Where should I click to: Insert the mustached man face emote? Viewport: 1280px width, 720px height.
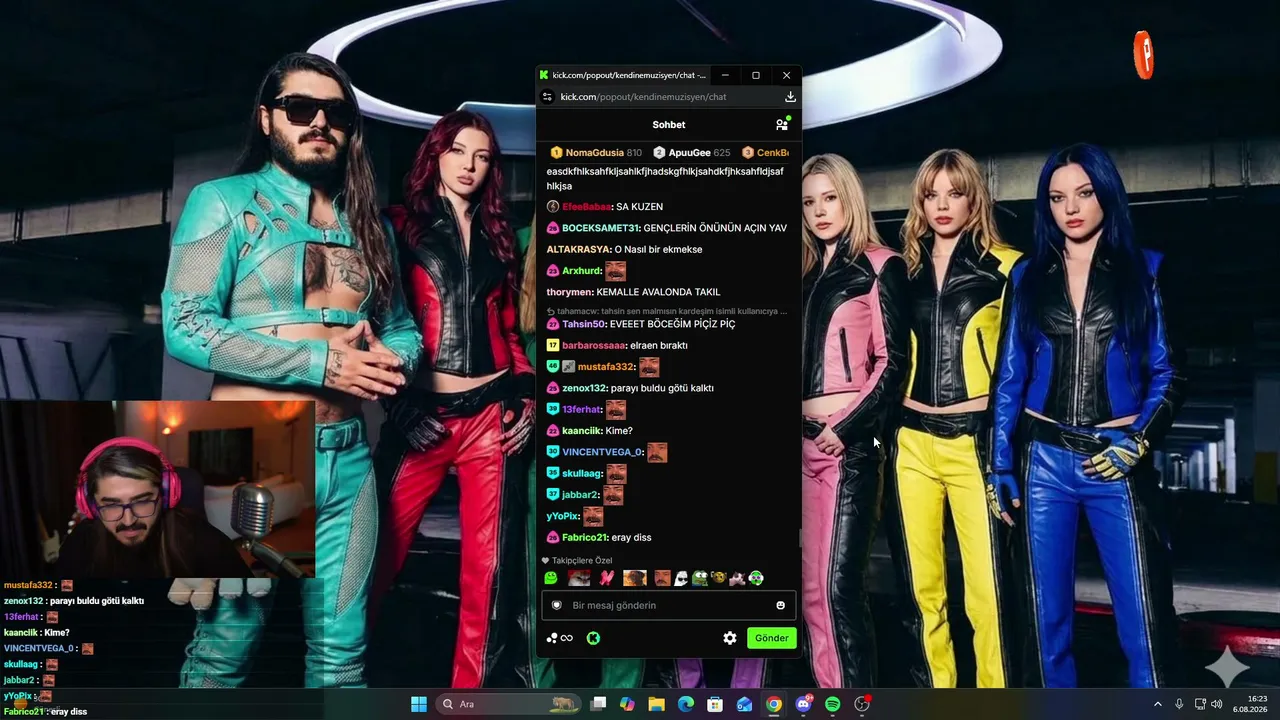[x=662, y=578]
